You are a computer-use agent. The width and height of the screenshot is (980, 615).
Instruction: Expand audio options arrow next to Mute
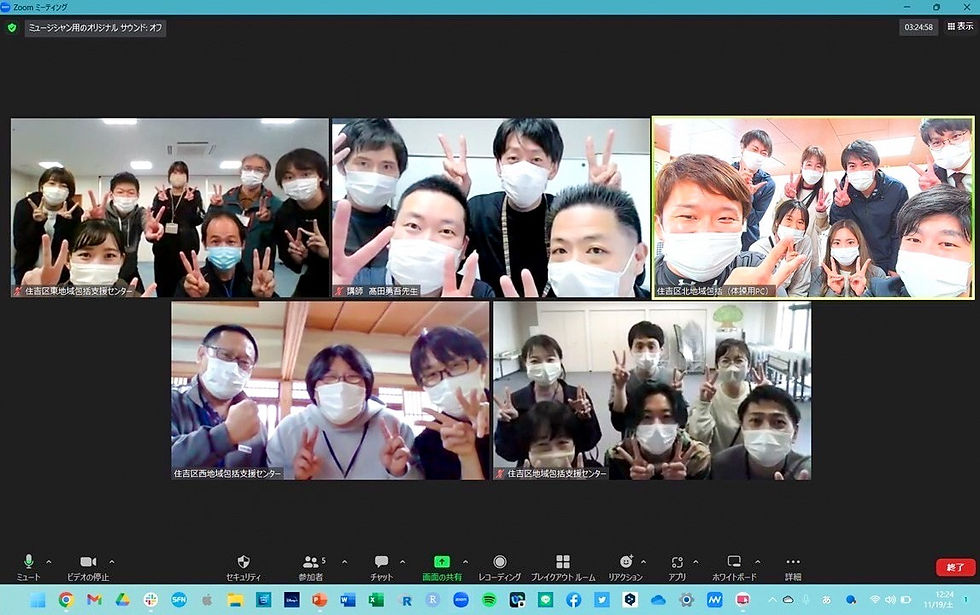[x=49, y=562]
